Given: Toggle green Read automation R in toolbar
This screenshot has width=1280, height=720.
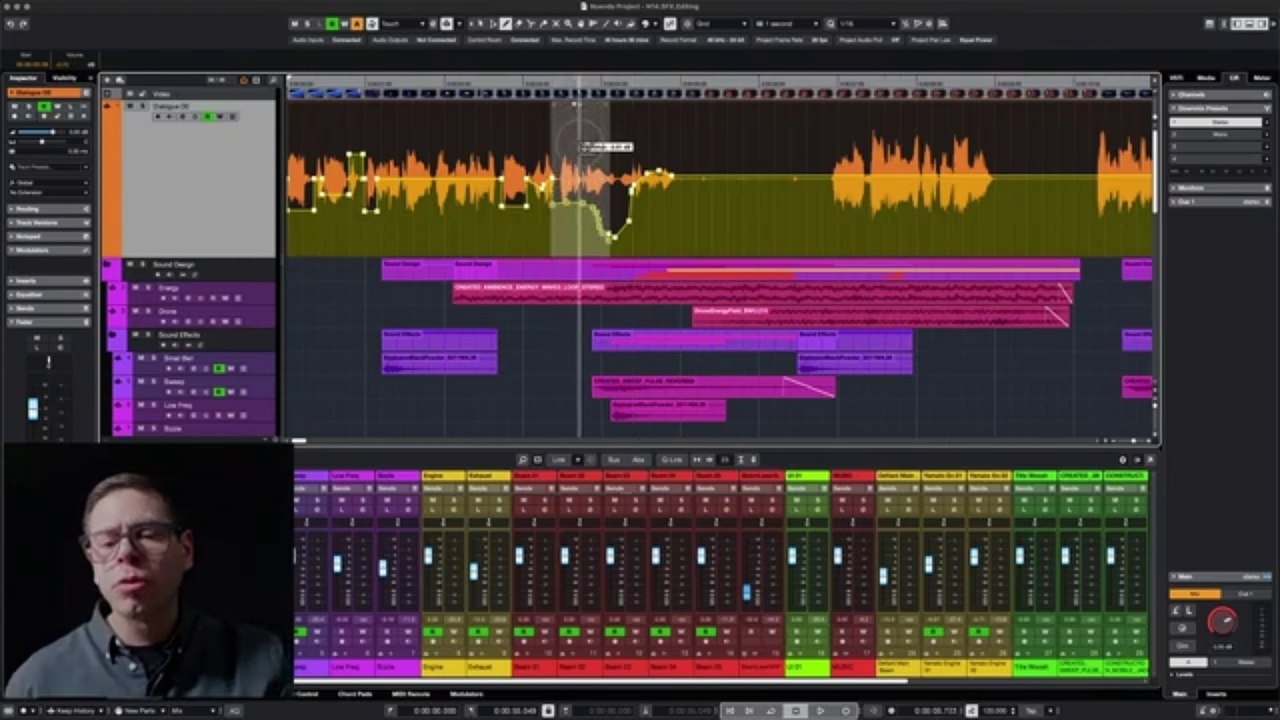Looking at the screenshot, I should click(332, 23).
